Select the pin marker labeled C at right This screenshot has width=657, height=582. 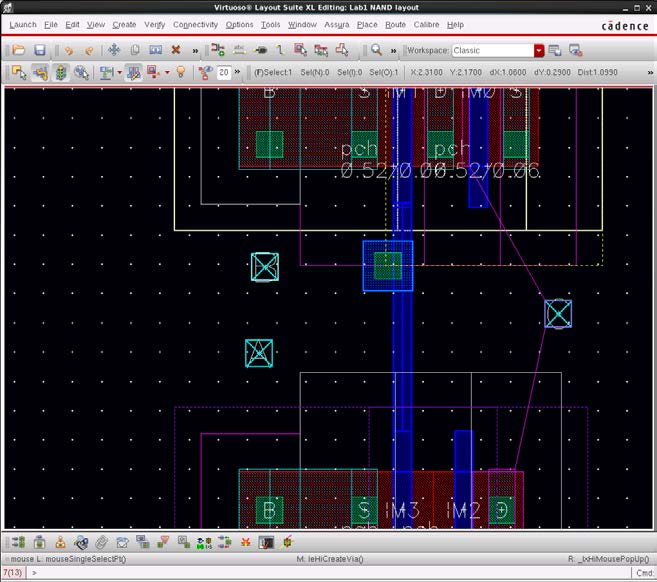[x=558, y=313]
